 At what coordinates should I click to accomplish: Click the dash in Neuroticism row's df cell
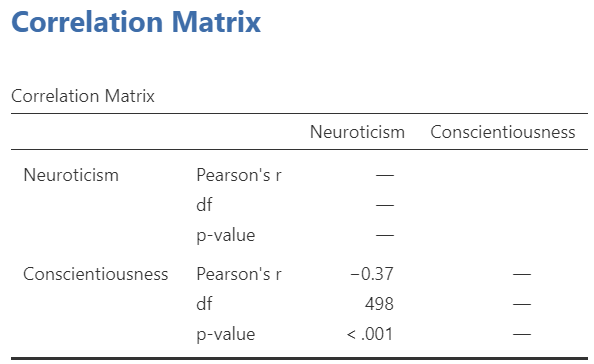point(385,205)
